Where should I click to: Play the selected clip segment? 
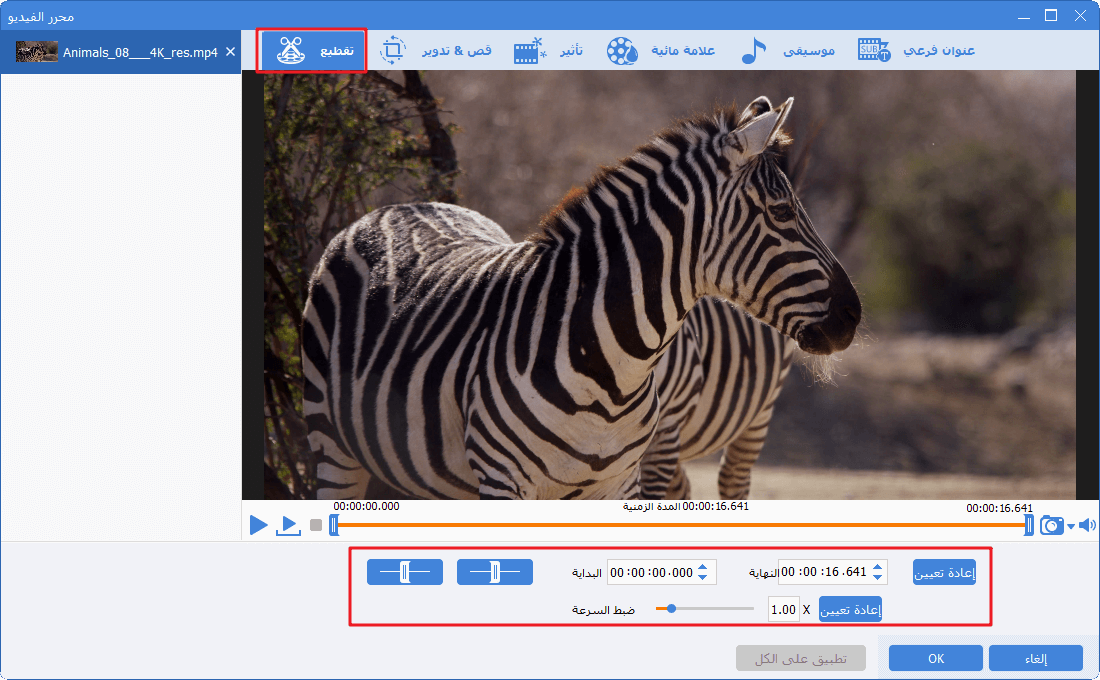coord(288,525)
